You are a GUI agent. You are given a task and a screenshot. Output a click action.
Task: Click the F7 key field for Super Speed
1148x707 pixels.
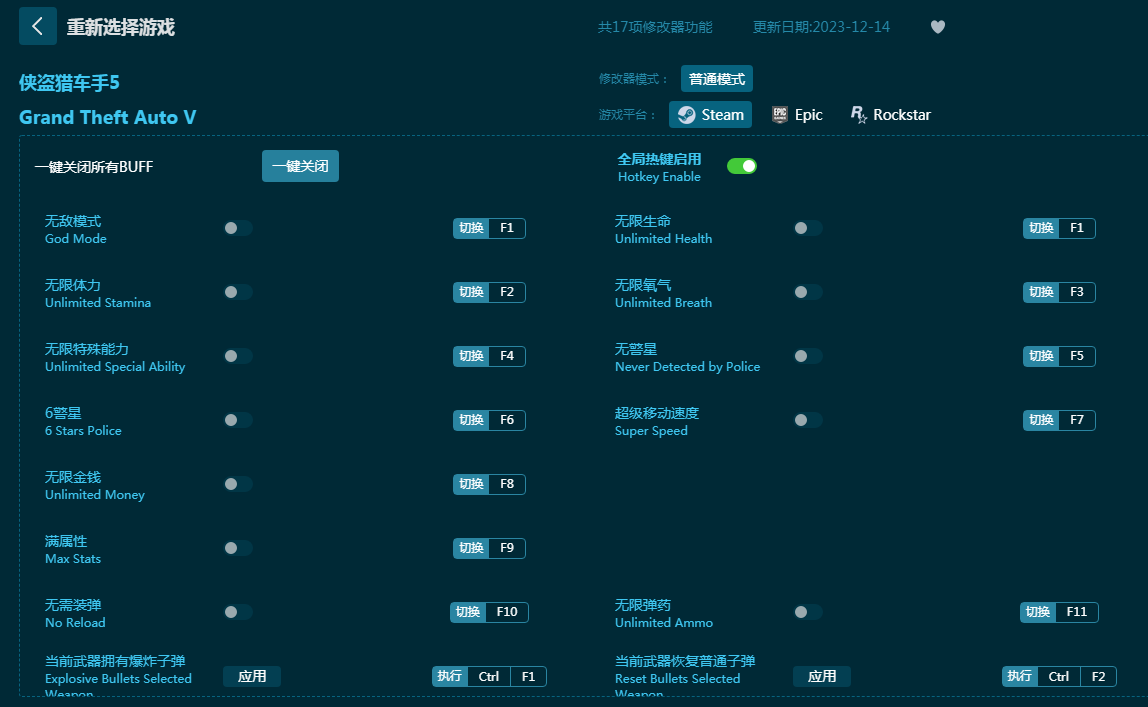1076,420
